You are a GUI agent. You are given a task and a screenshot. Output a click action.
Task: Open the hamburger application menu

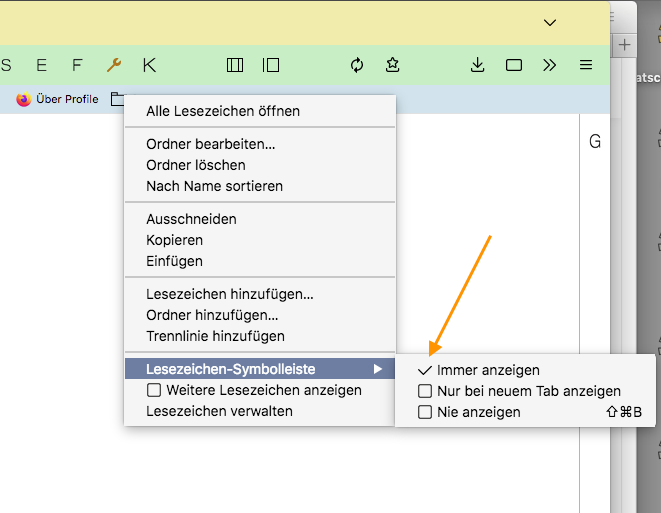586,65
